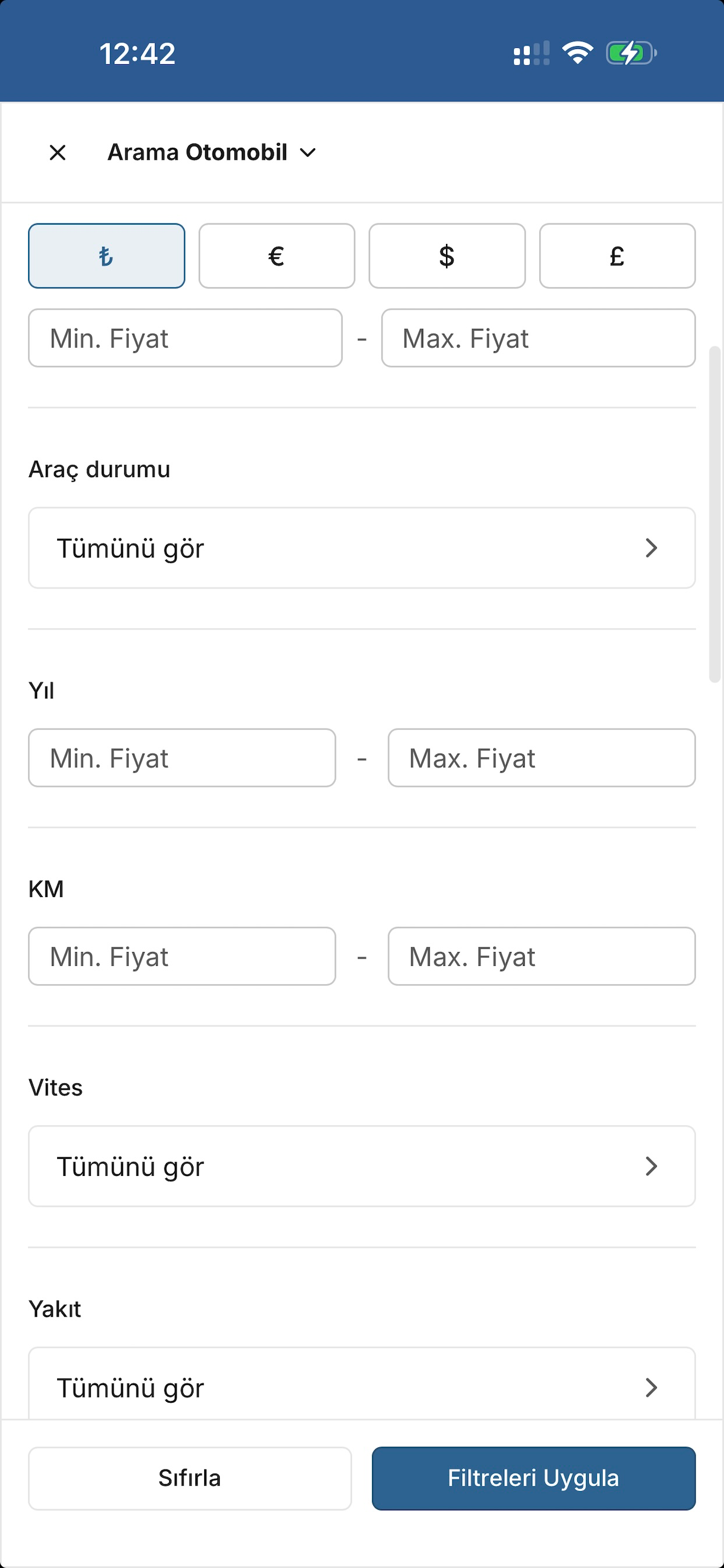
Task: Select Pound Sterling currency option
Action: point(617,256)
